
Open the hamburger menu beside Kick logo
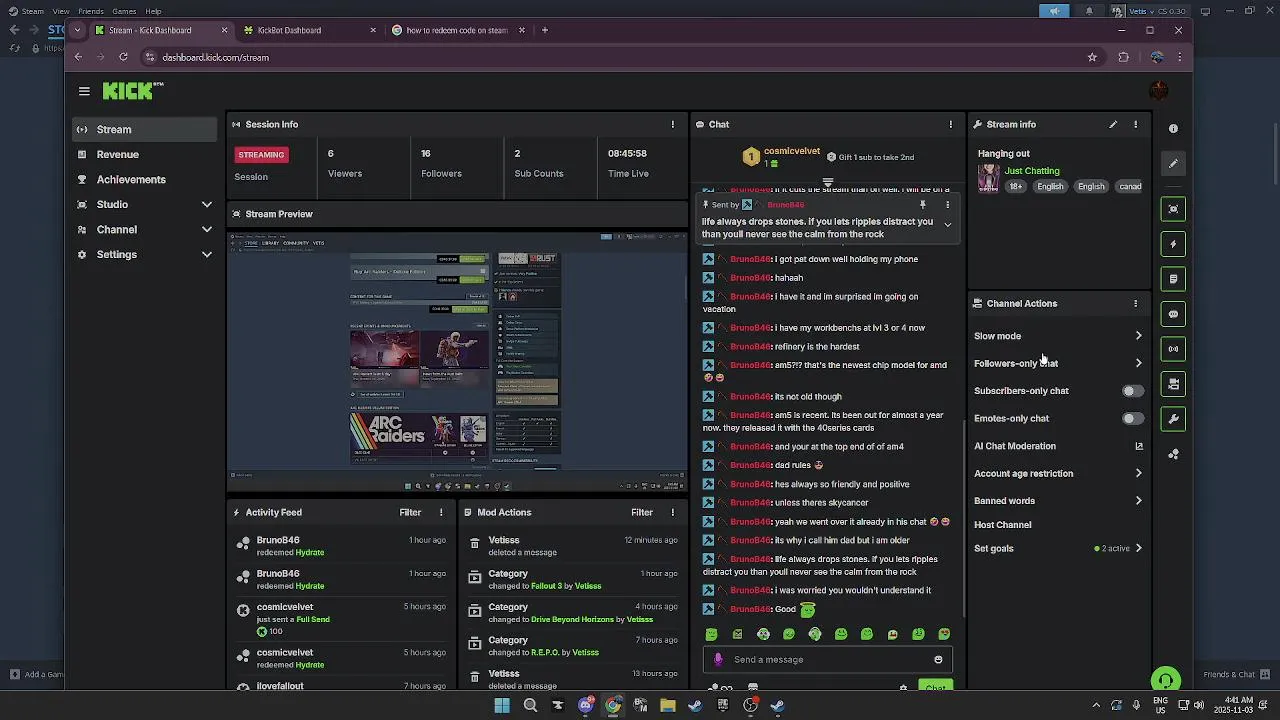pos(84,91)
